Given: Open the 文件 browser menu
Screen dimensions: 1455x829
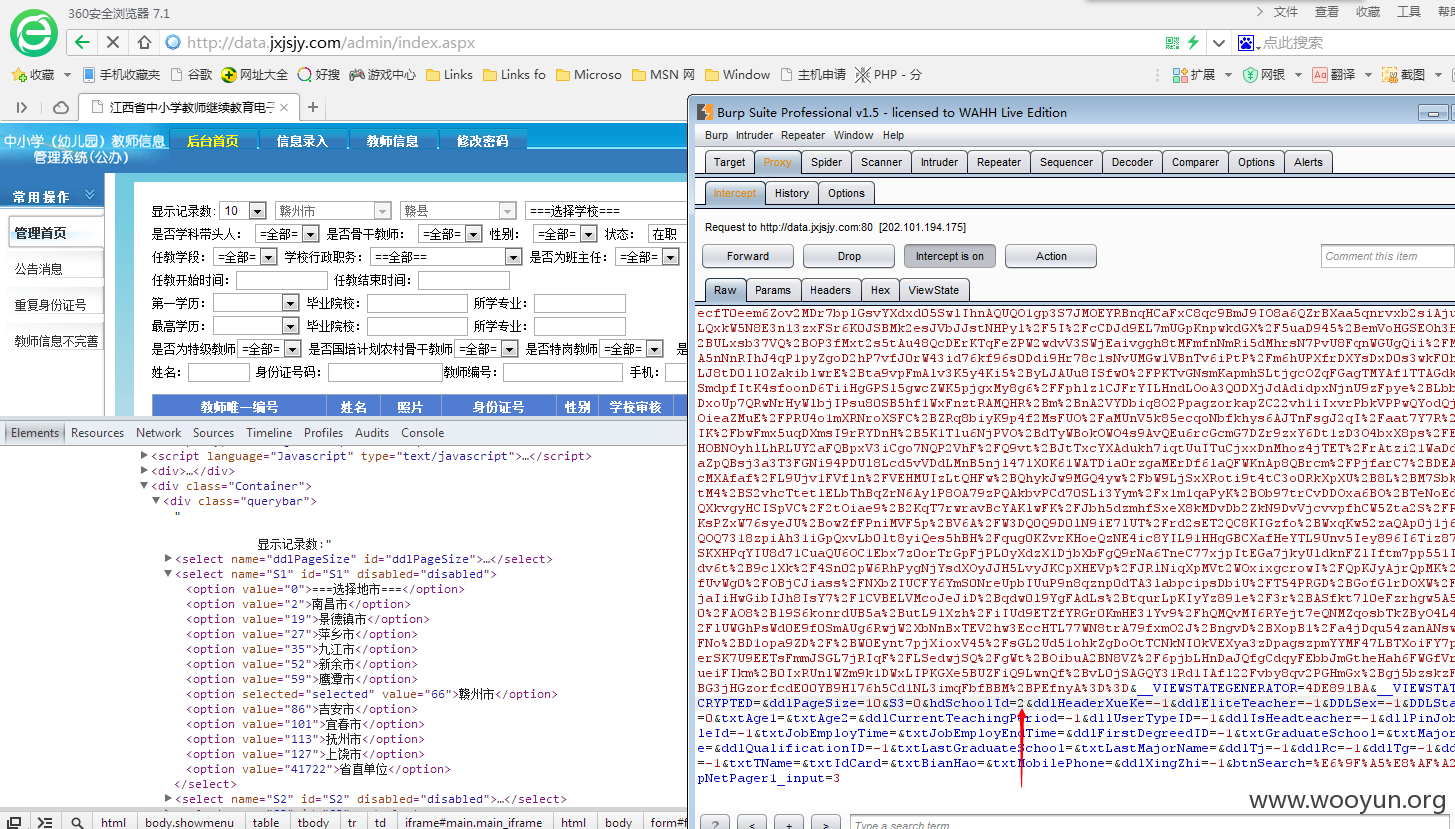Looking at the screenshot, I should coord(1286,12).
